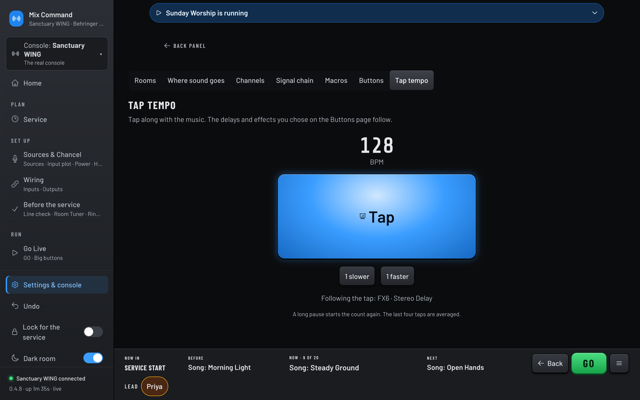This screenshot has width=640, height=400.
Task: Click the Back button in the bottom bar
Action: click(x=550, y=363)
